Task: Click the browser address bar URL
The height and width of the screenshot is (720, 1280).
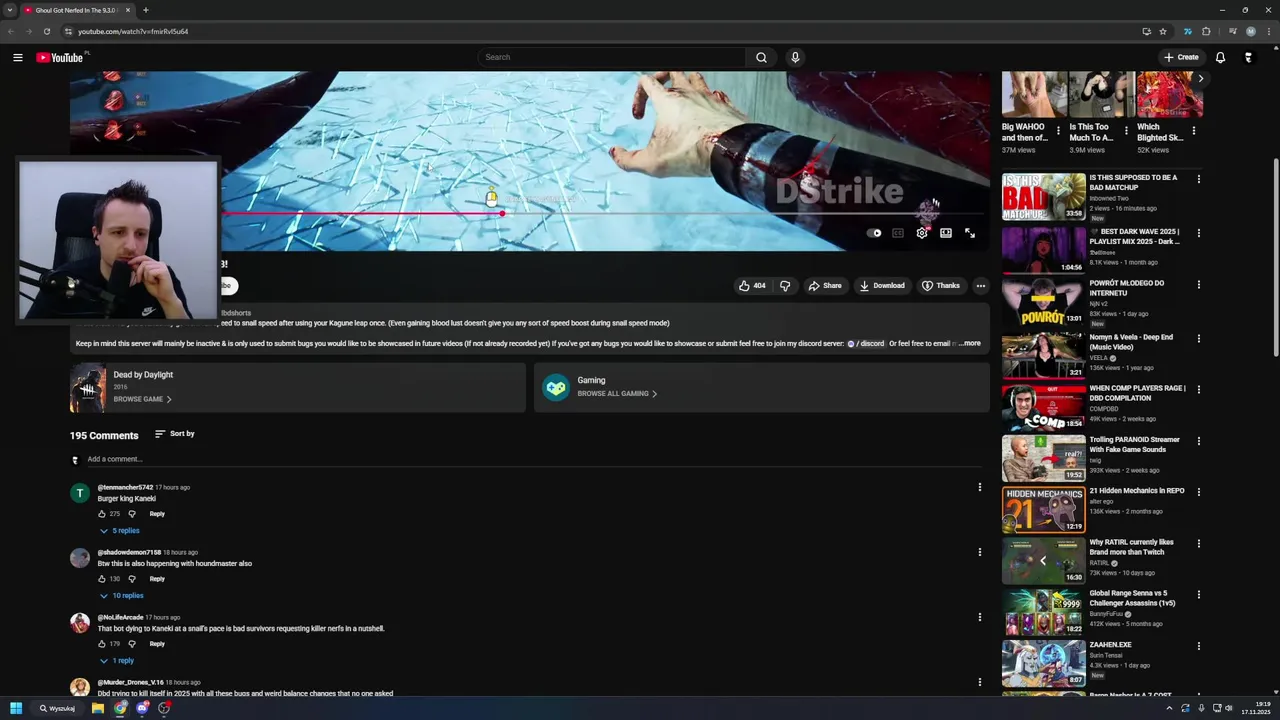Action: [133, 31]
